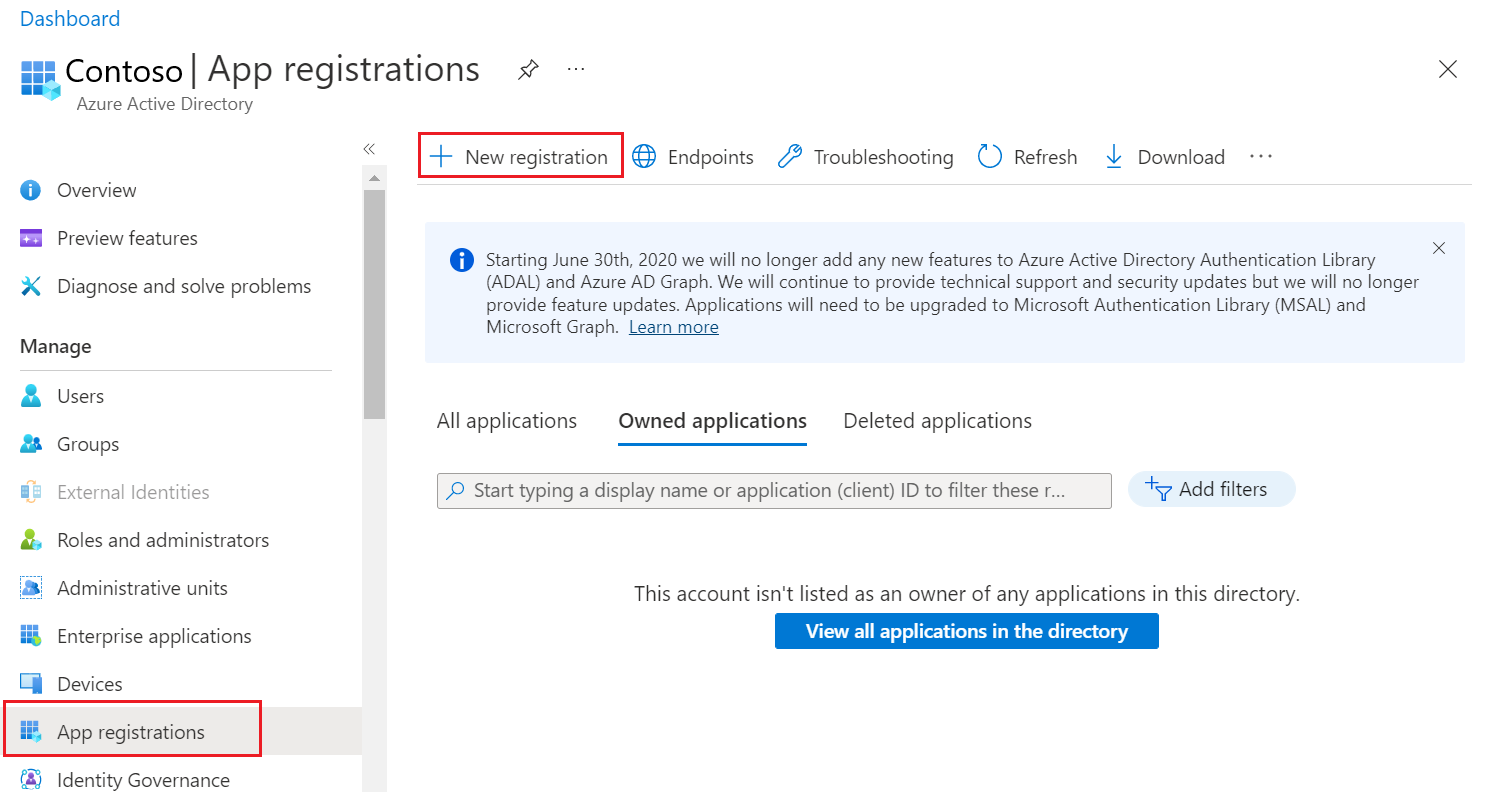1498x792 pixels.
Task: Open Troubleshooting wrench icon
Action: click(x=790, y=157)
